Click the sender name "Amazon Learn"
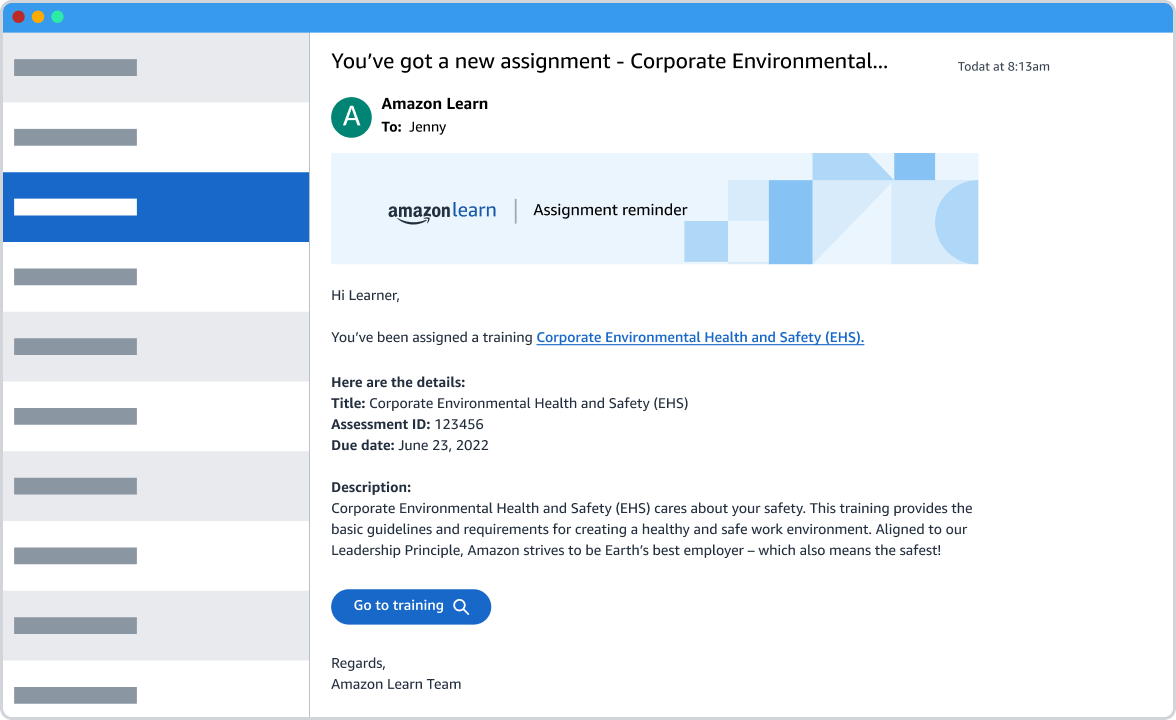The height and width of the screenshot is (720, 1176). point(435,104)
